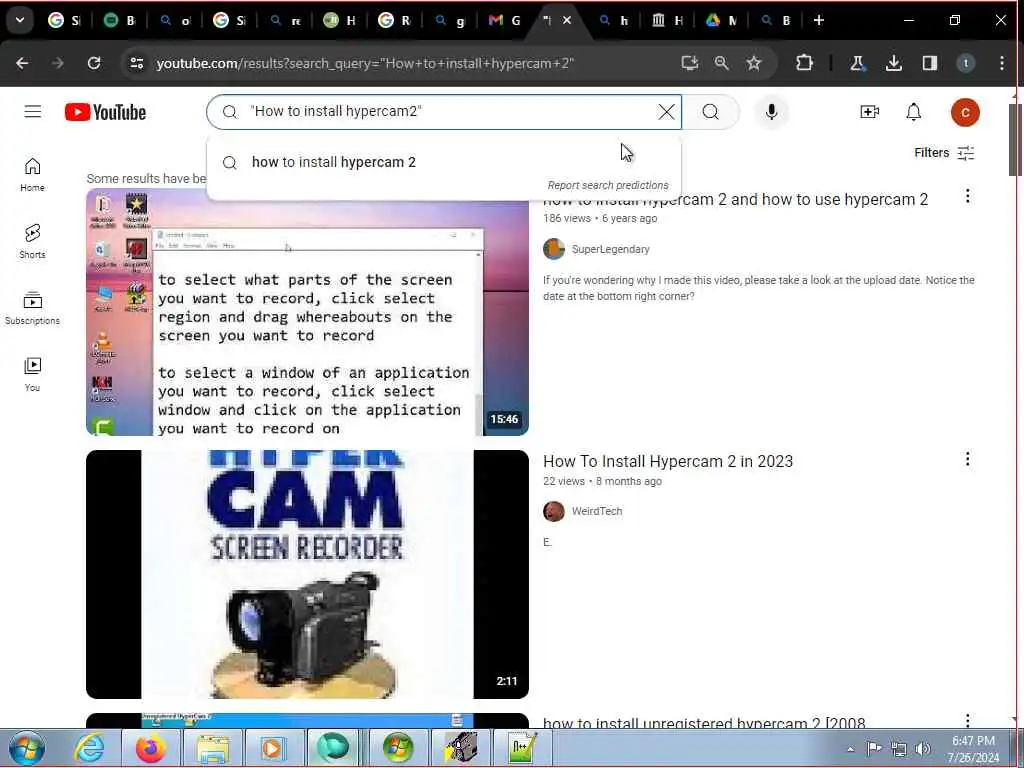Open the Chrome profile avatar labeled t
The height and width of the screenshot is (768, 1024).
point(966,63)
